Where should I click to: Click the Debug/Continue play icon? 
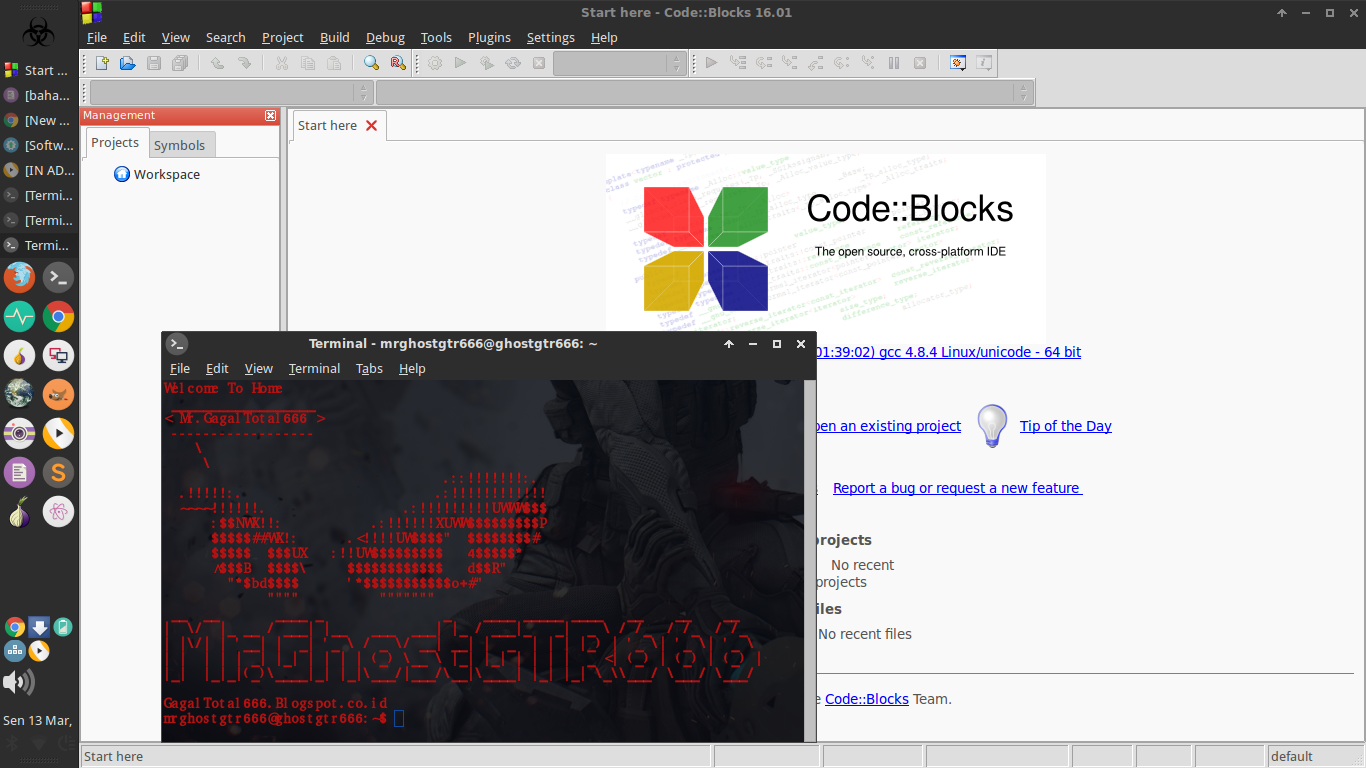tap(711, 63)
